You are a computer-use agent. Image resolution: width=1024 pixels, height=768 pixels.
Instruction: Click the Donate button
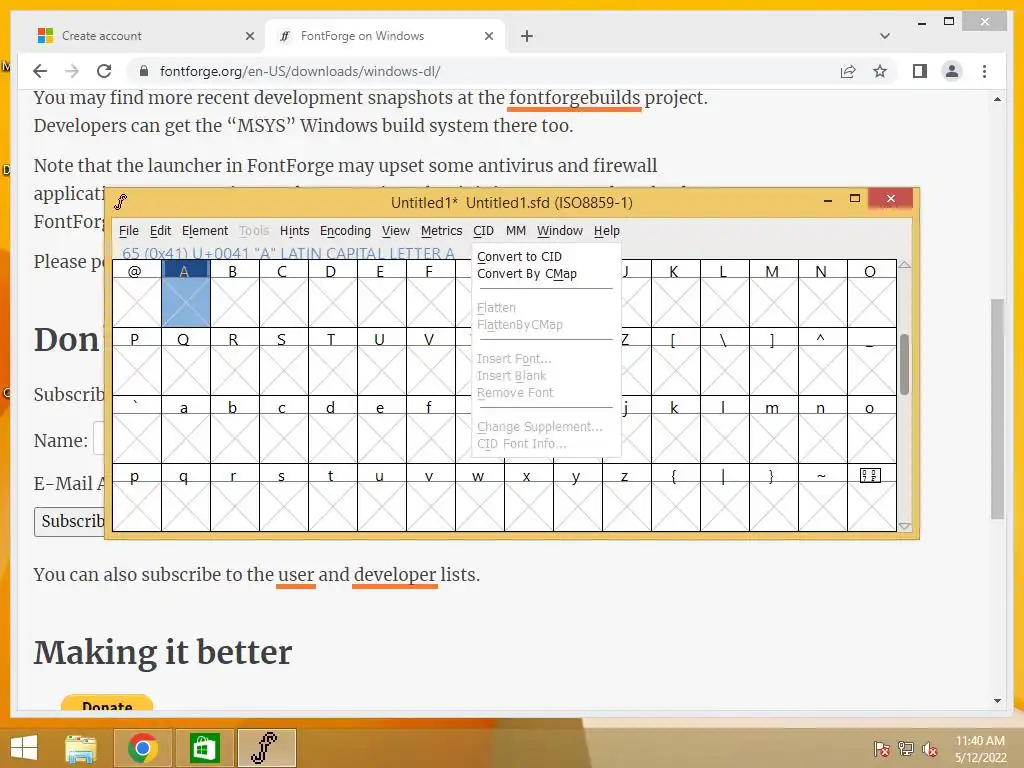[x=107, y=703]
